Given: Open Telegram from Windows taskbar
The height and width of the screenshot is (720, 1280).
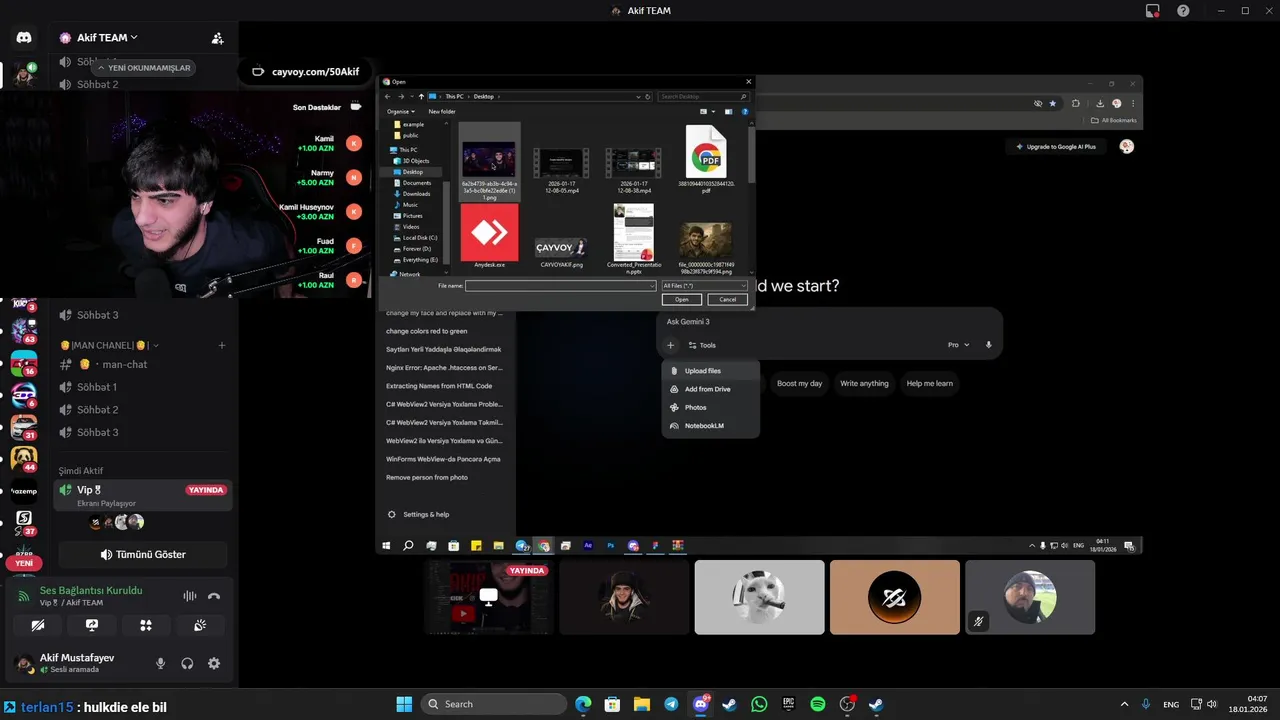Looking at the screenshot, I should pos(671,704).
